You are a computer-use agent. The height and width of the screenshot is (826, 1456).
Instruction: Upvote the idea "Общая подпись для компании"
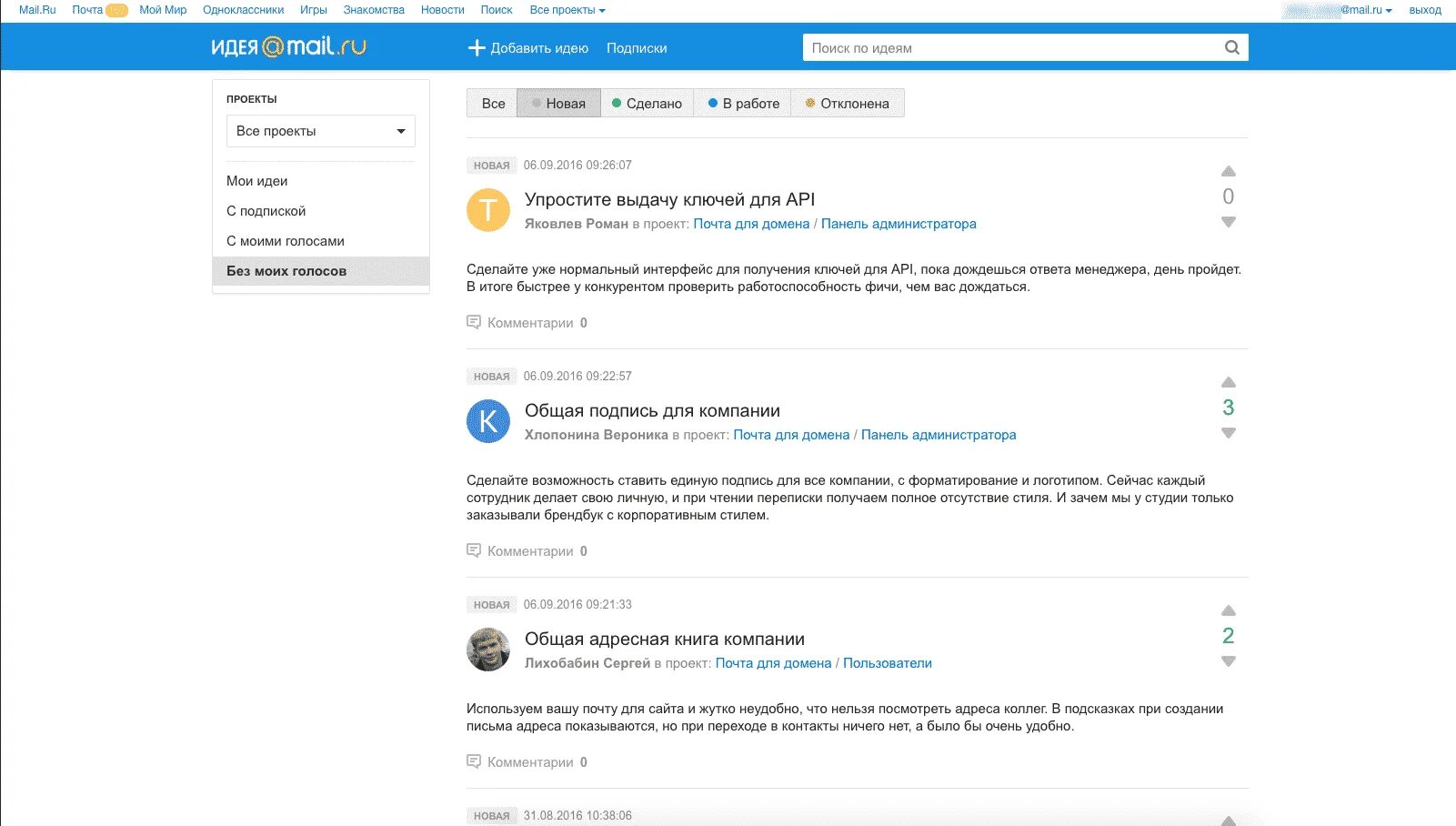pos(1229,382)
